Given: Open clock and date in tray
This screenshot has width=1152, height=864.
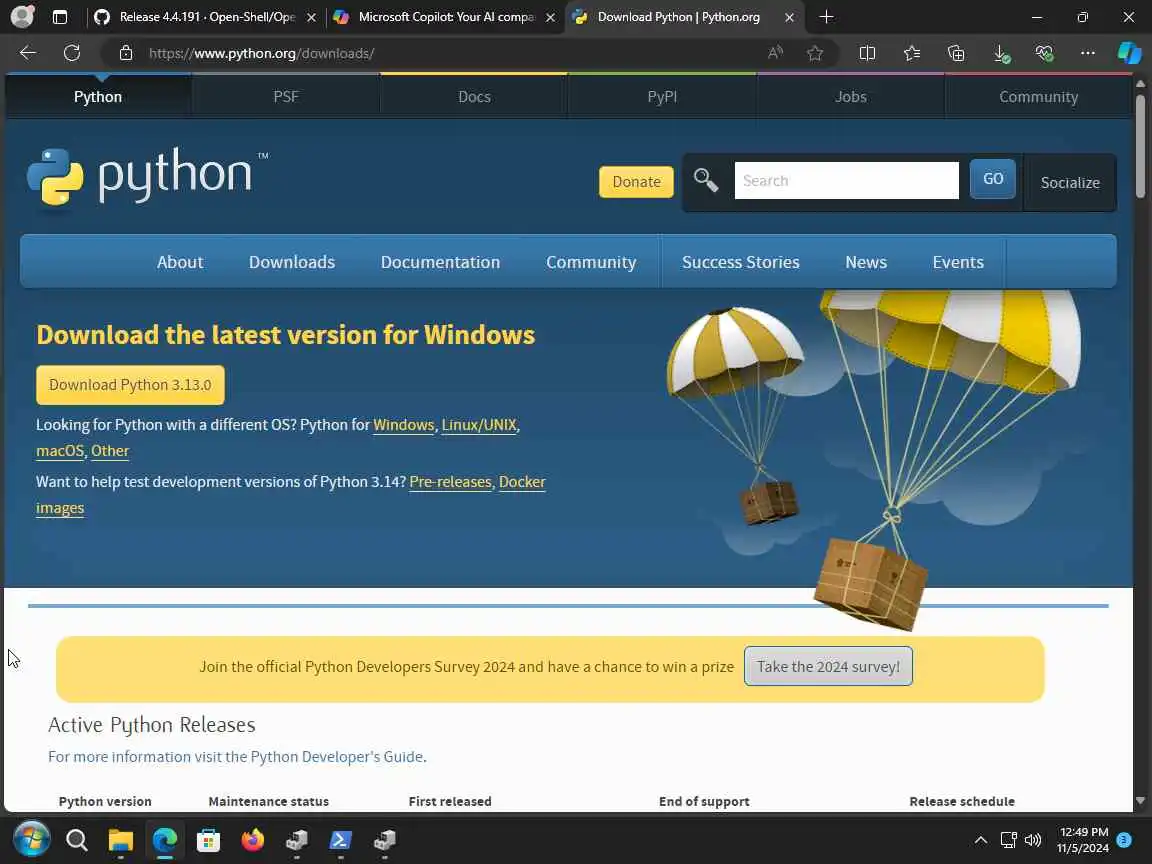Looking at the screenshot, I should pyautogui.click(x=1083, y=840).
